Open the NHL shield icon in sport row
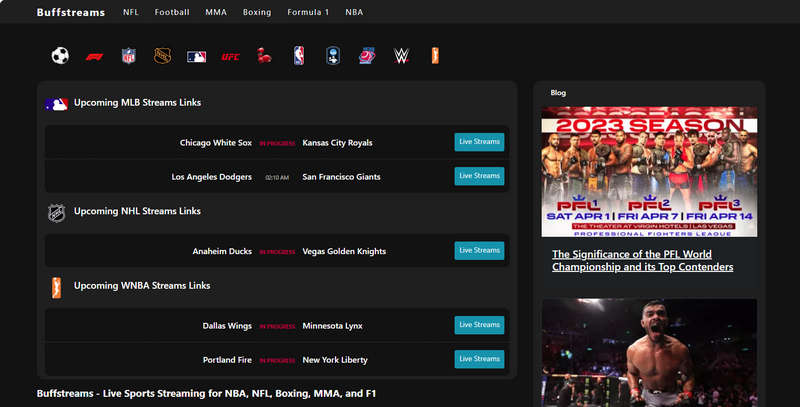 (x=162, y=56)
